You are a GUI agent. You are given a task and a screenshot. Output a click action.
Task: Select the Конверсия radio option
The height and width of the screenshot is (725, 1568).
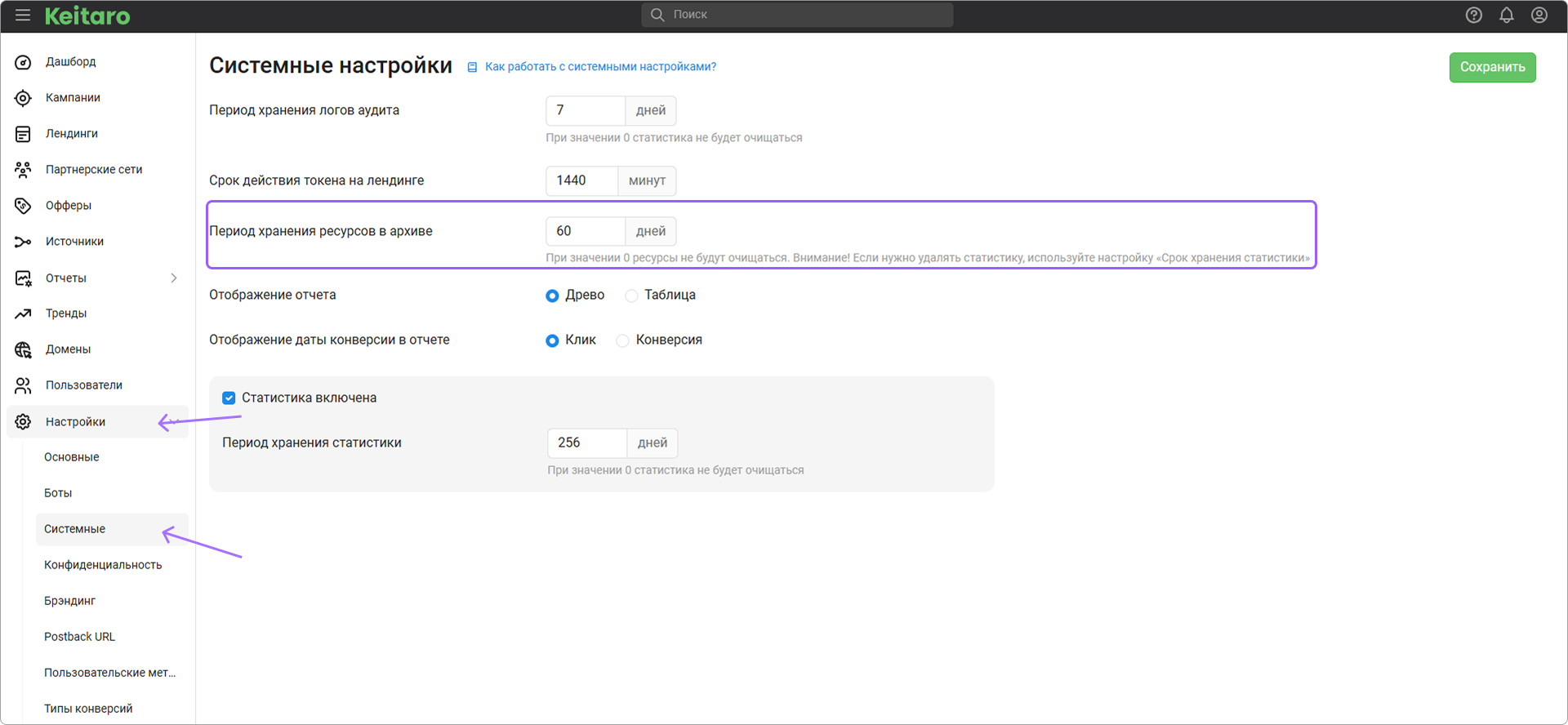tap(623, 340)
